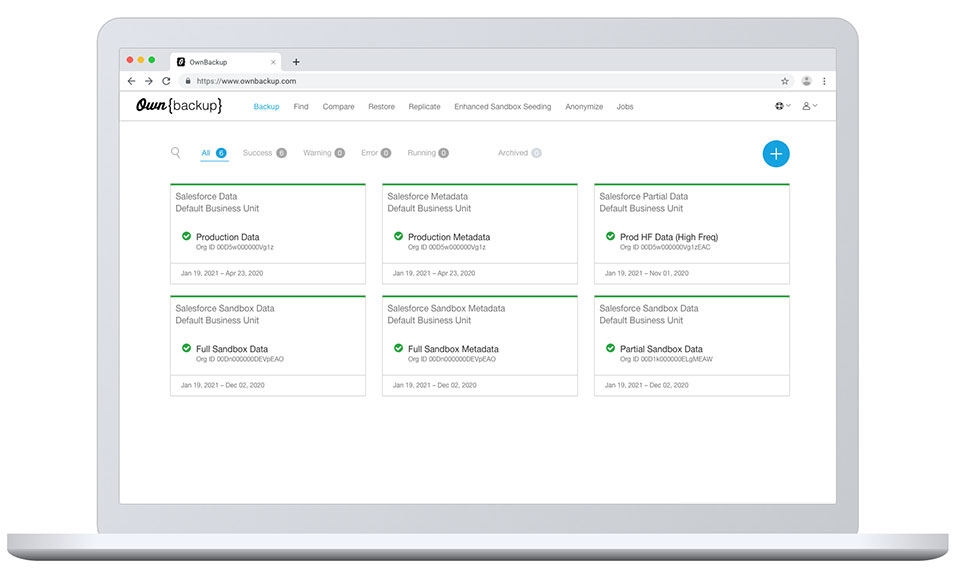The height and width of the screenshot is (569, 960).
Task: Open the Restore menu item
Action: click(381, 107)
